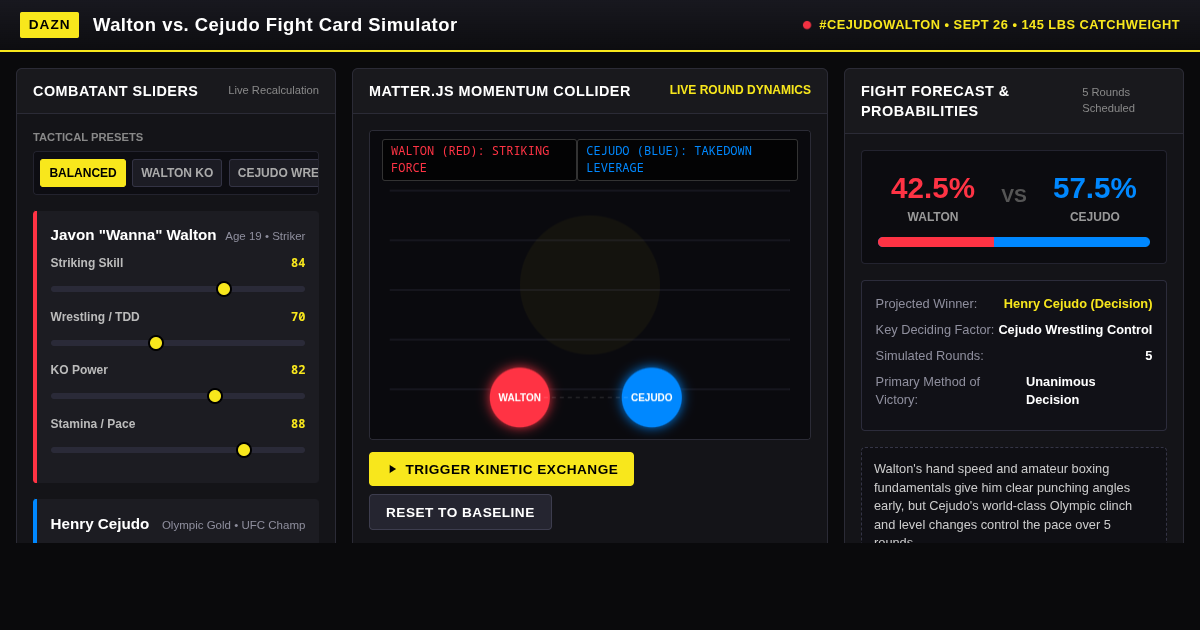1200x630 pixels.
Task: Click the Unanimous Decision method value
Action: click(x=1061, y=391)
